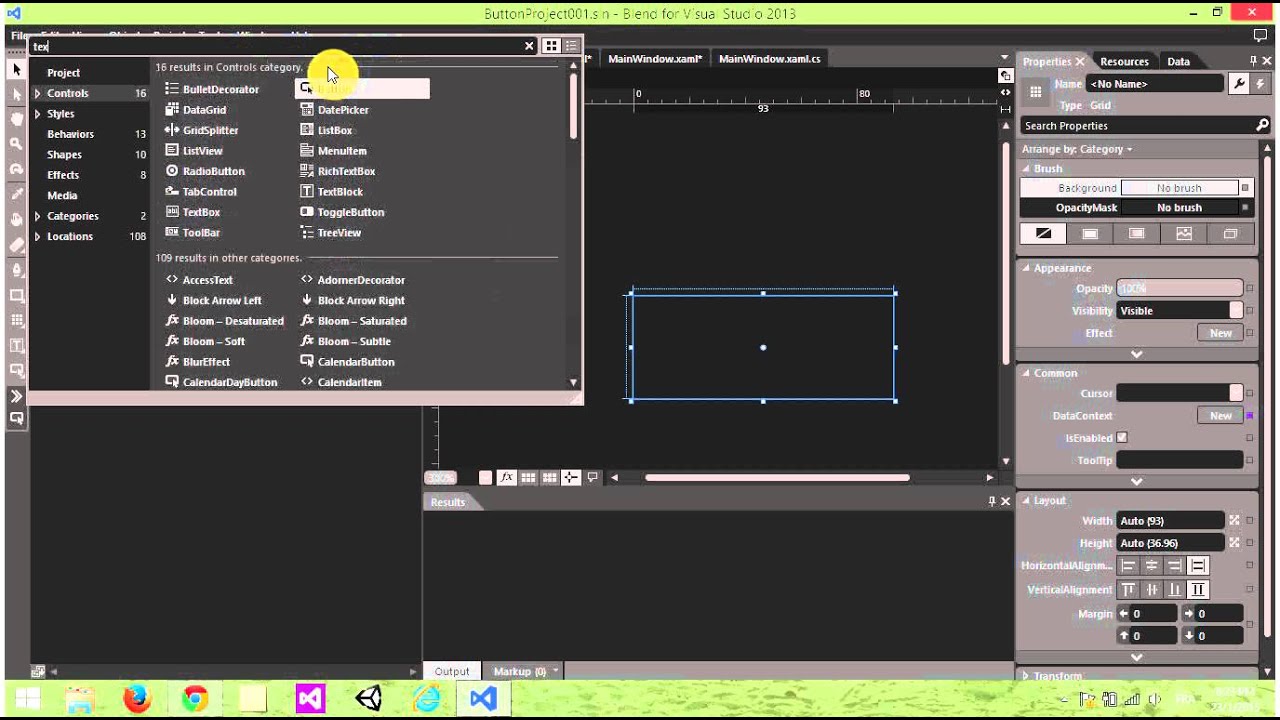Set VerticalAlignment to Stretch
Image resolution: width=1280 pixels, height=720 pixels.
pos(1197,590)
